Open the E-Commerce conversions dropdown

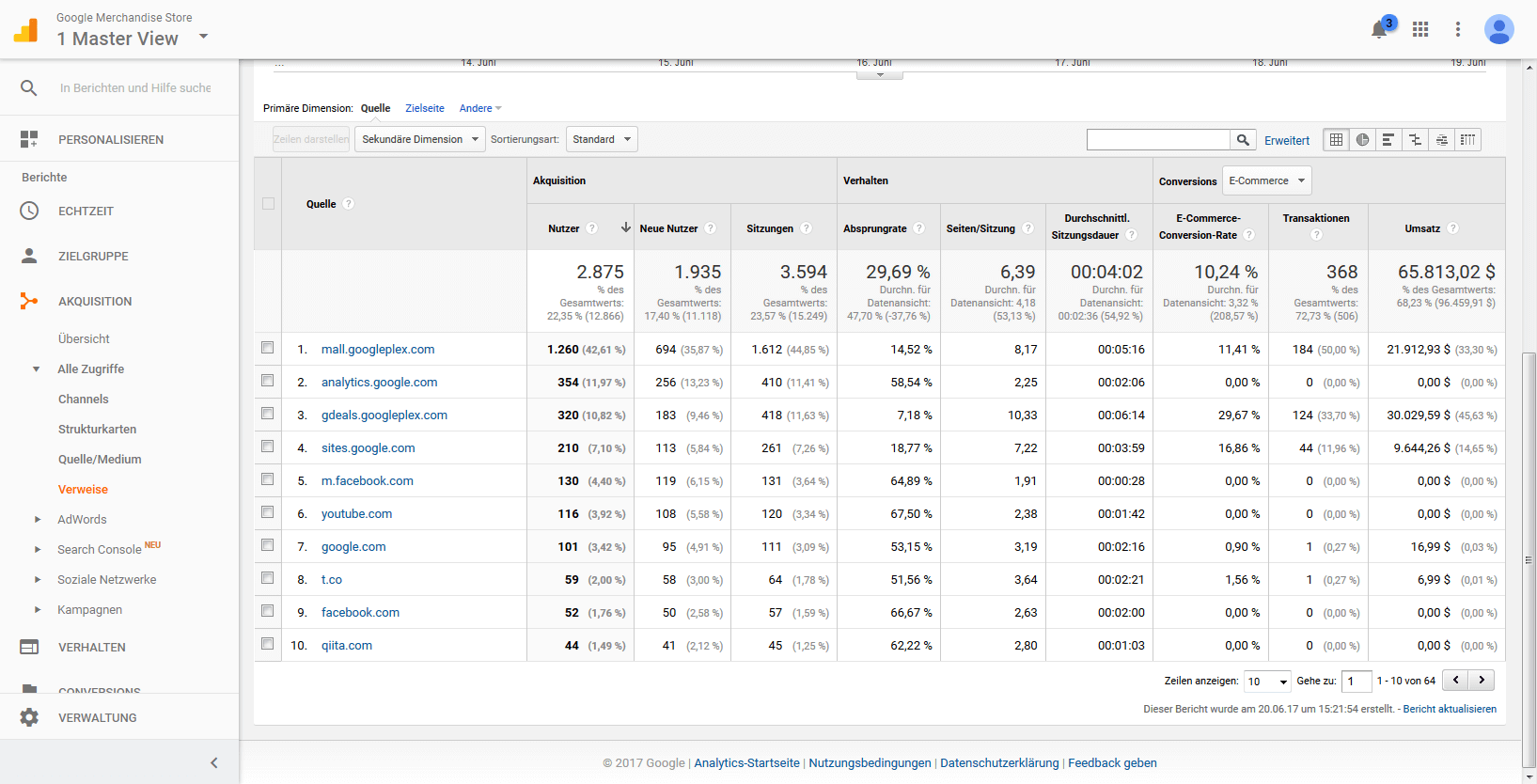[1266, 180]
